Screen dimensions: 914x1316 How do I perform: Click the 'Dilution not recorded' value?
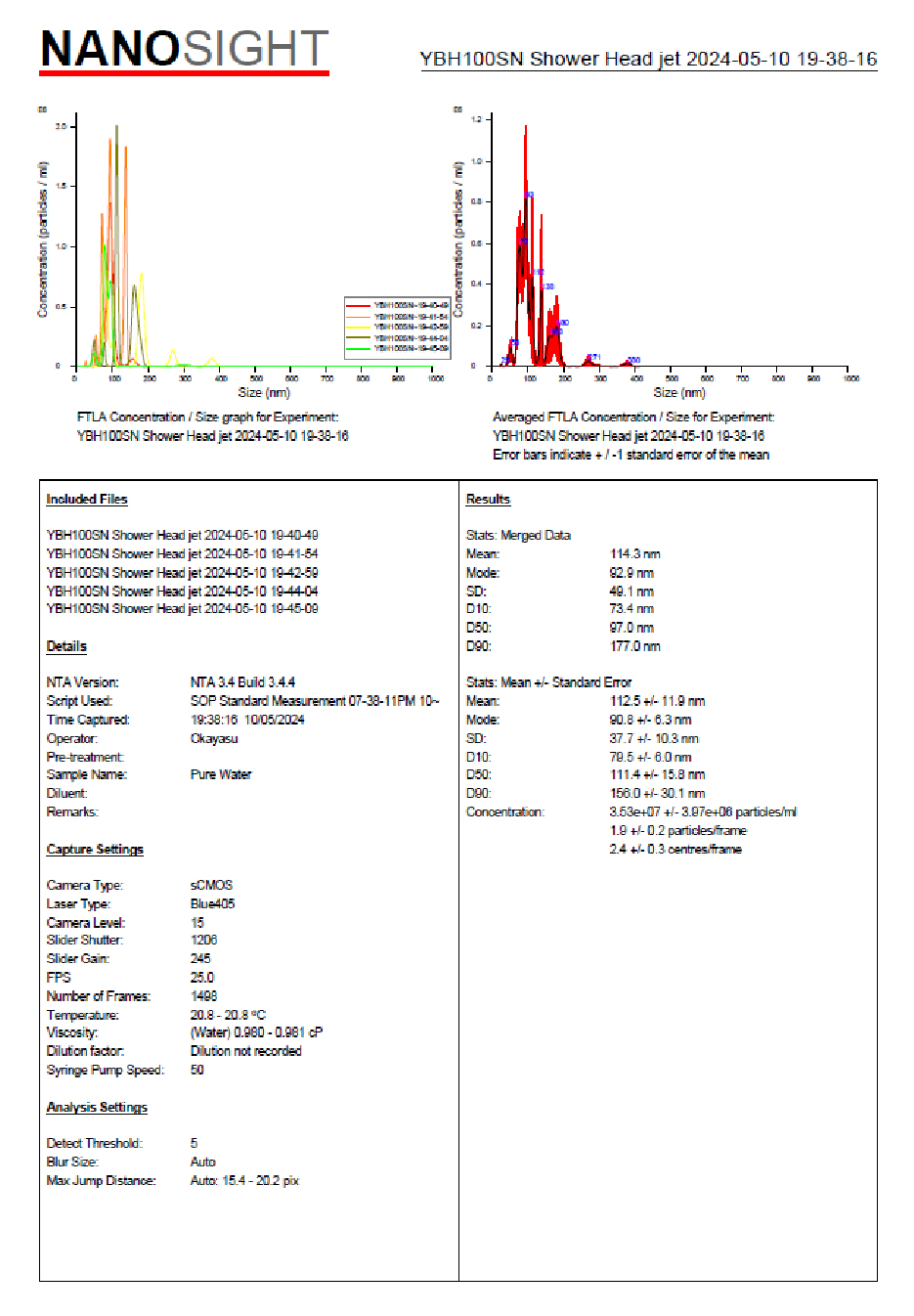tap(245, 1051)
